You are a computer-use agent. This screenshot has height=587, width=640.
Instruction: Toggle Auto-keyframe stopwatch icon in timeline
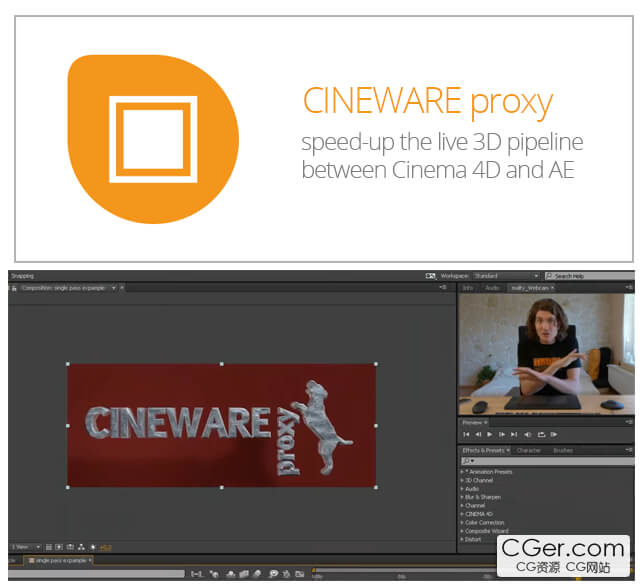pyautogui.click(x=287, y=574)
